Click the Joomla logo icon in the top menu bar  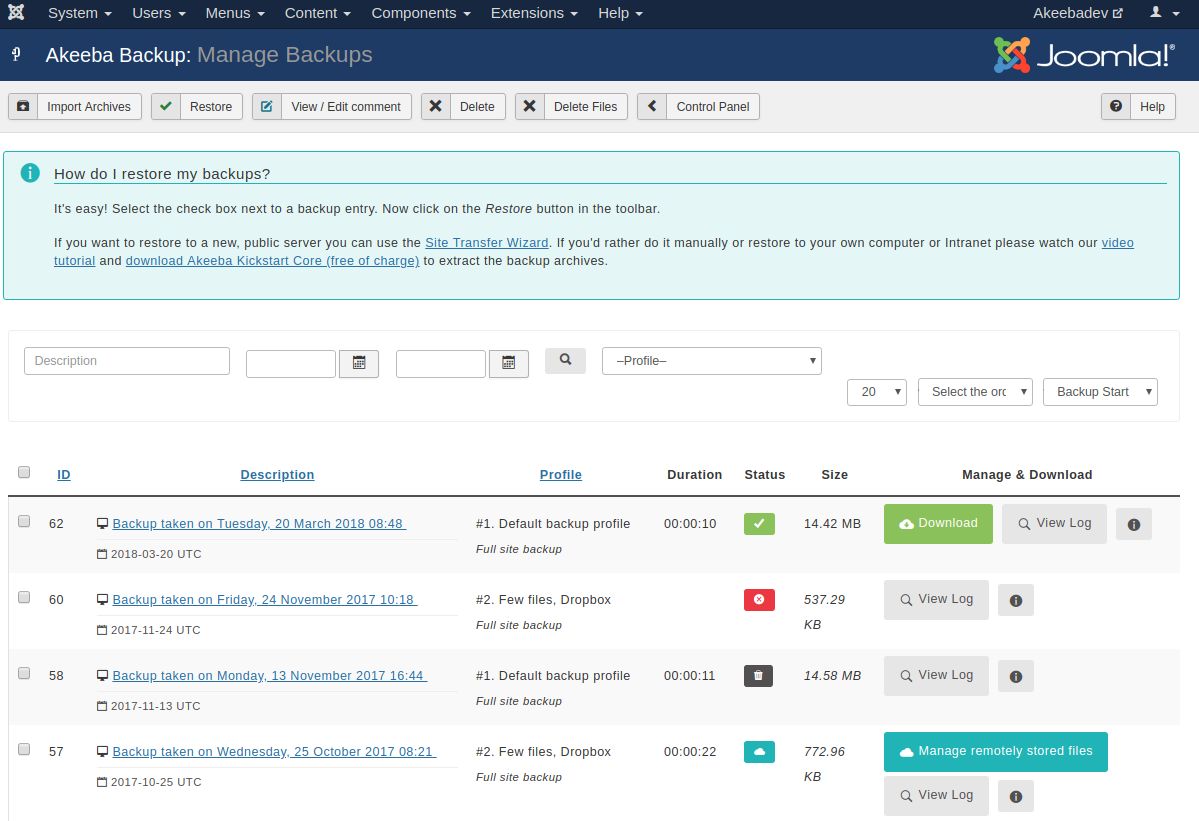point(16,13)
